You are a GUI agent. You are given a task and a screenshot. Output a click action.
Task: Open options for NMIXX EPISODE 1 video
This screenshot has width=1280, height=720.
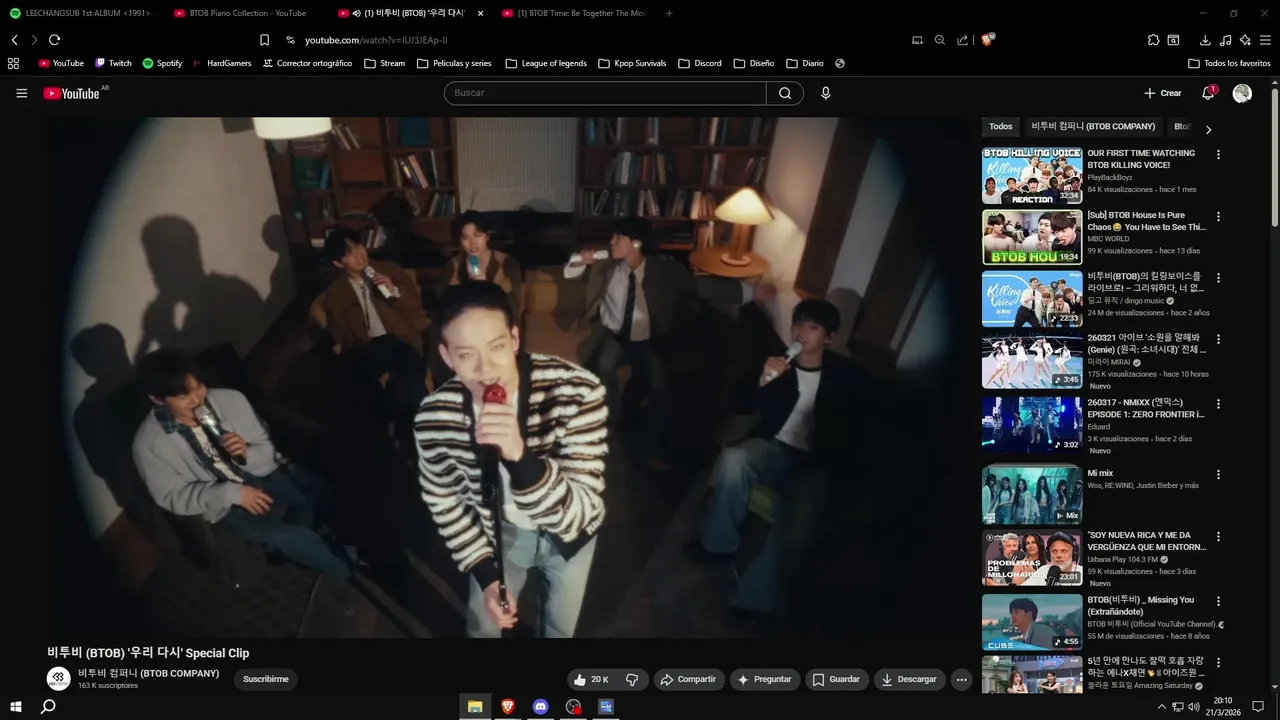(1218, 404)
